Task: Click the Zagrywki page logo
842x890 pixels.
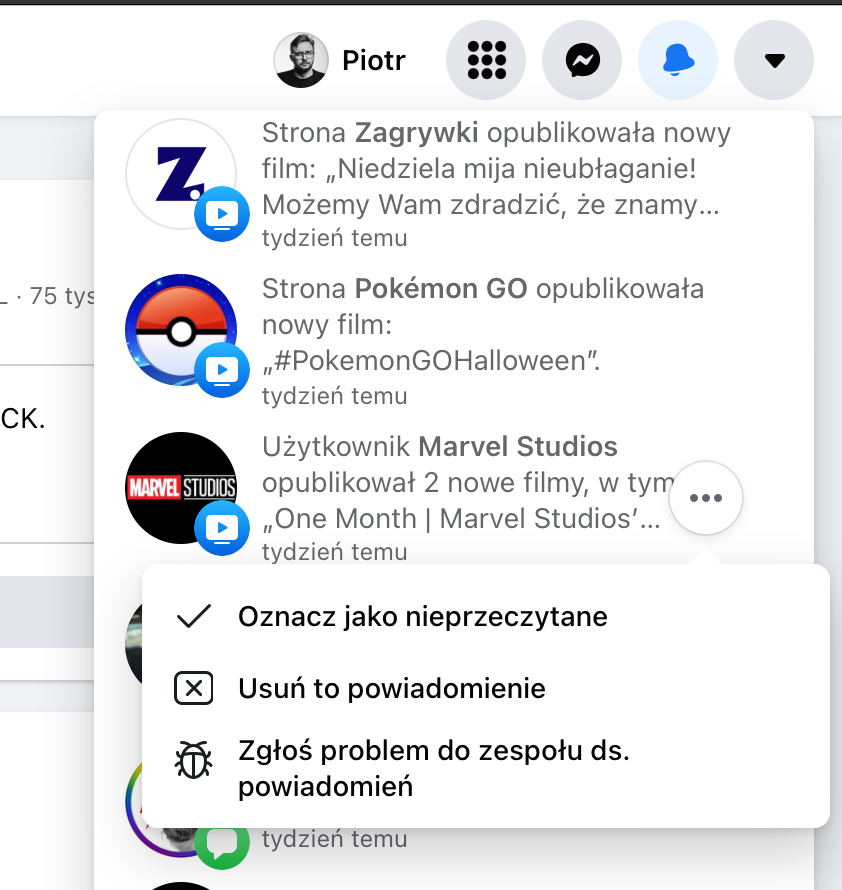Action: click(181, 174)
